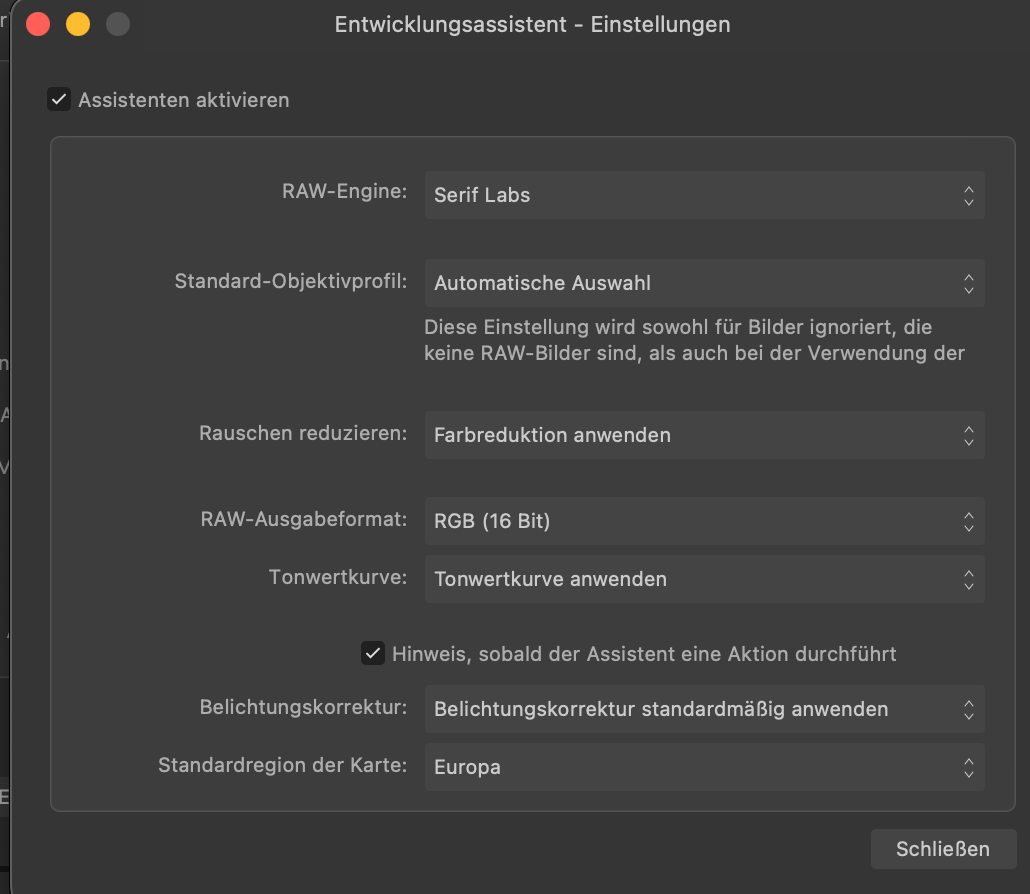Click the chevron arrows beside 'Farbreduktion anwenden'

point(968,436)
